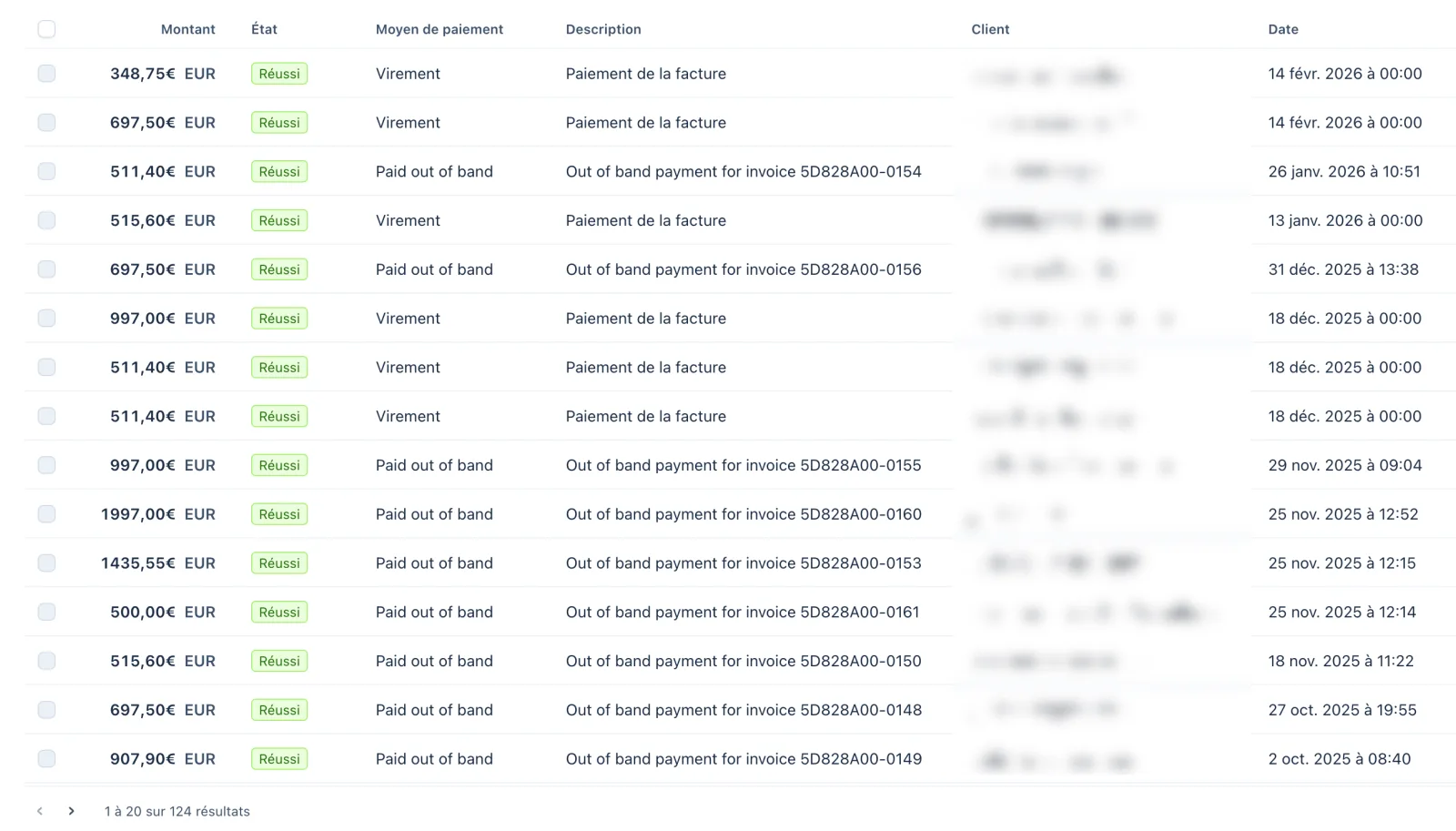Click the Client column header
This screenshot has height=831, width=1456.
click(990, 29)
